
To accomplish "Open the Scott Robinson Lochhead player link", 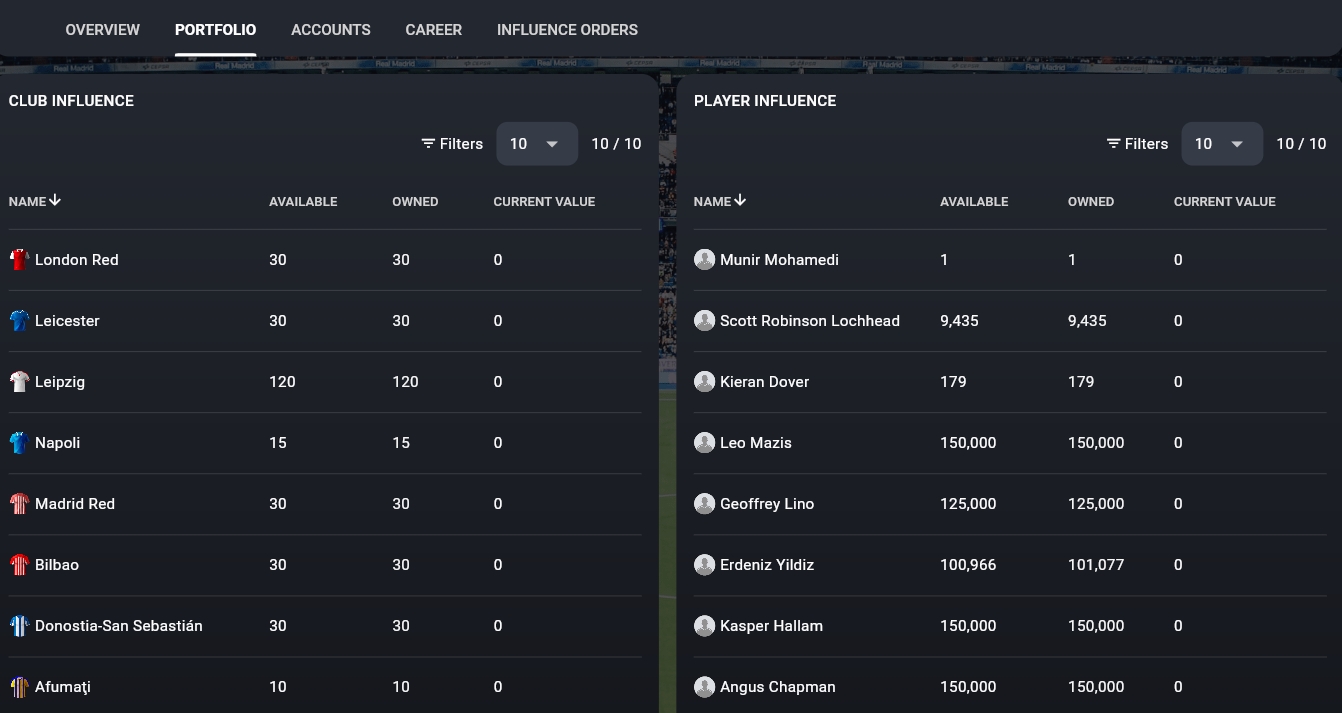I will point(809,321).
